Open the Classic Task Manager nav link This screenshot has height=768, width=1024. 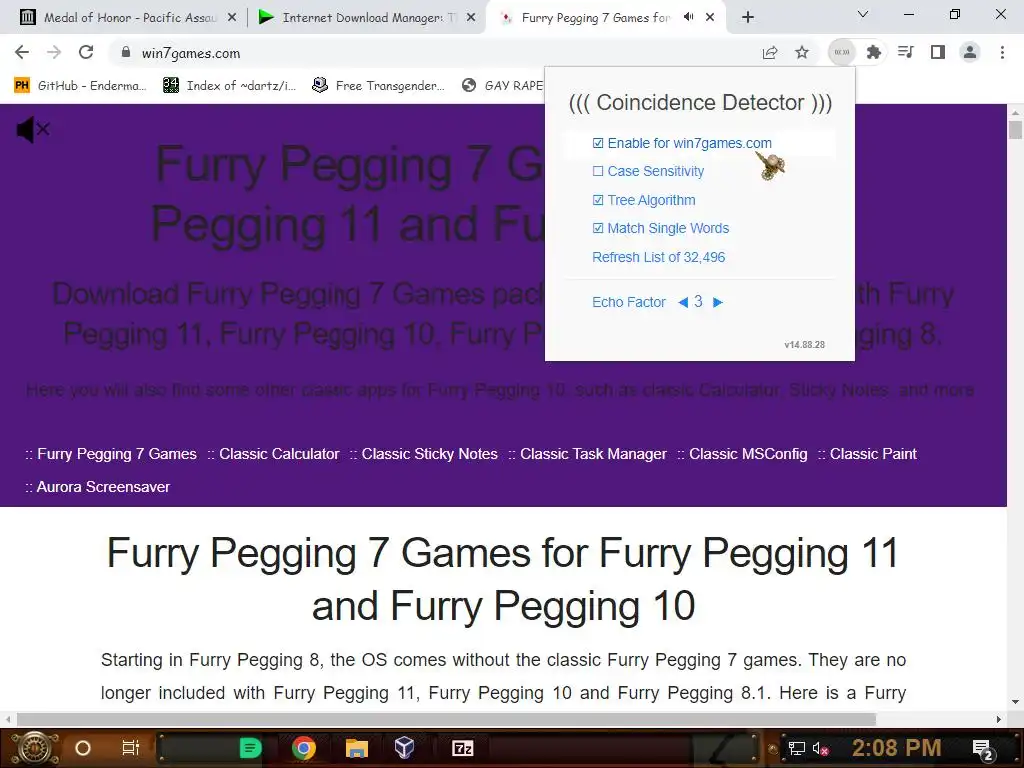click(593, 454)
